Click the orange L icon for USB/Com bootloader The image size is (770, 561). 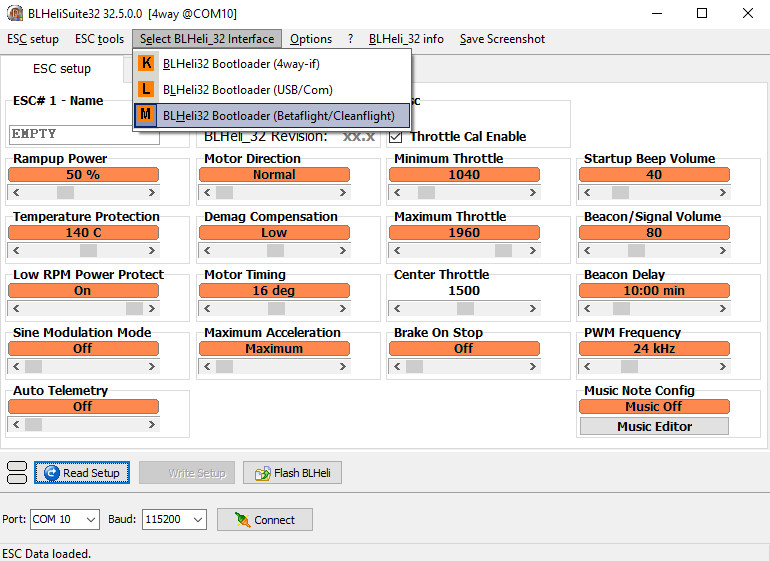click(x=146, y=90)
